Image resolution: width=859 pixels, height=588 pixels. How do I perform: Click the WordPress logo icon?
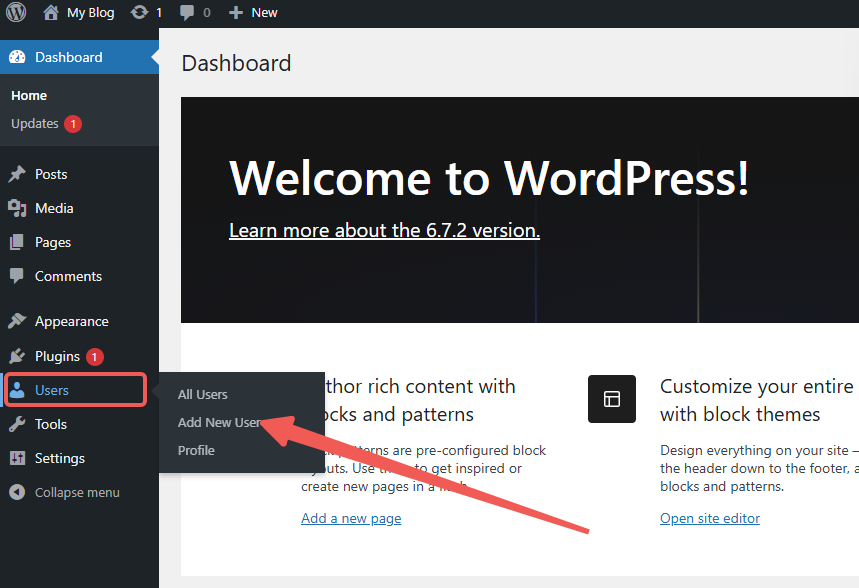coord(16,12)
